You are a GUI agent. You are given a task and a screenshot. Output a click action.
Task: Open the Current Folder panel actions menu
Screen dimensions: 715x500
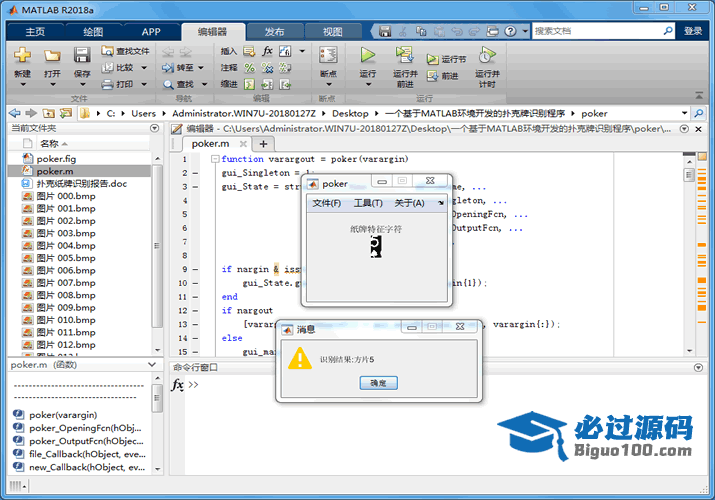coord(155,128)
